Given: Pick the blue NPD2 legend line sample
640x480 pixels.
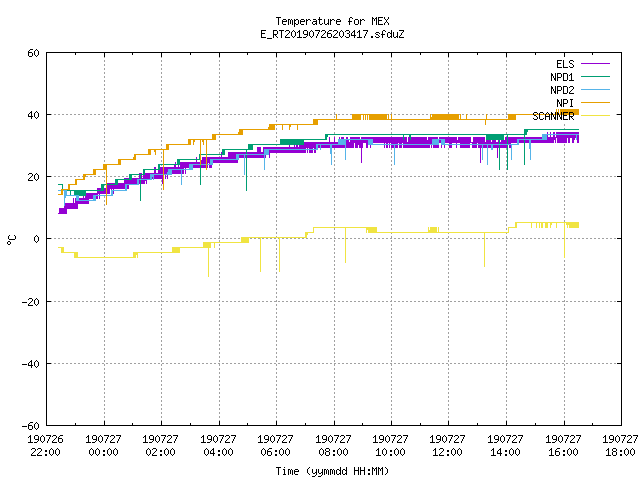Looking at the screenshot, I should 595,90.
